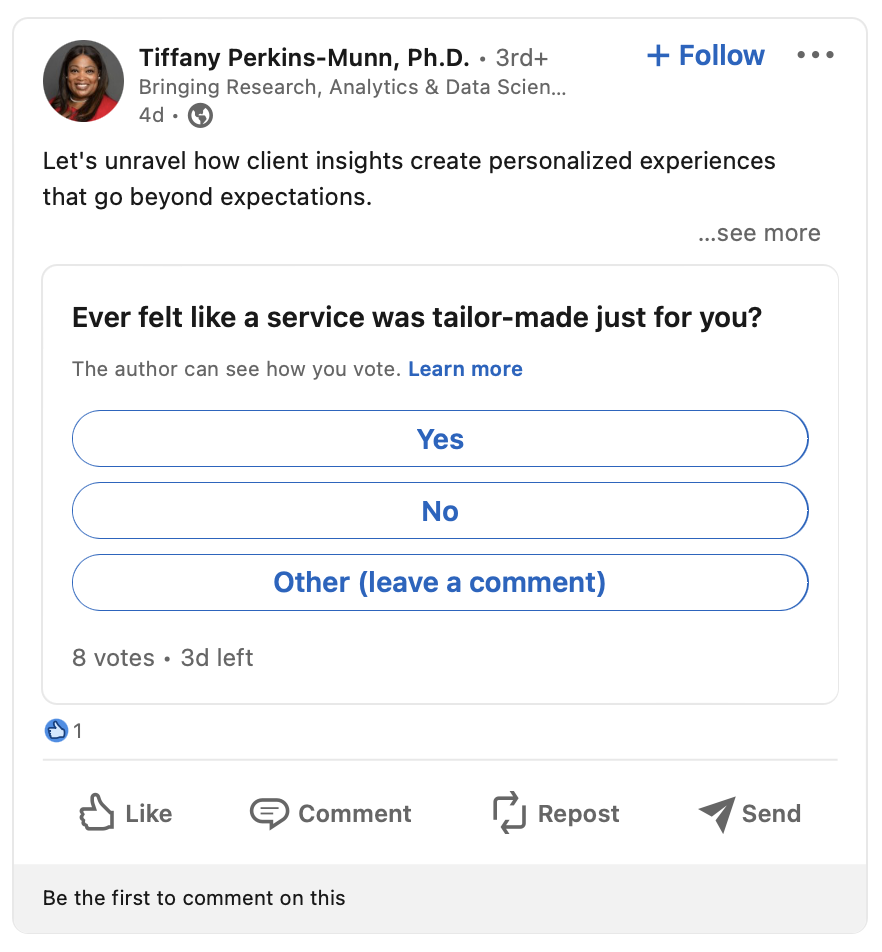Open Tiffany Perkins-Munn's profile picture
This screenshot has height=952, width=882.
pos(83,81)
